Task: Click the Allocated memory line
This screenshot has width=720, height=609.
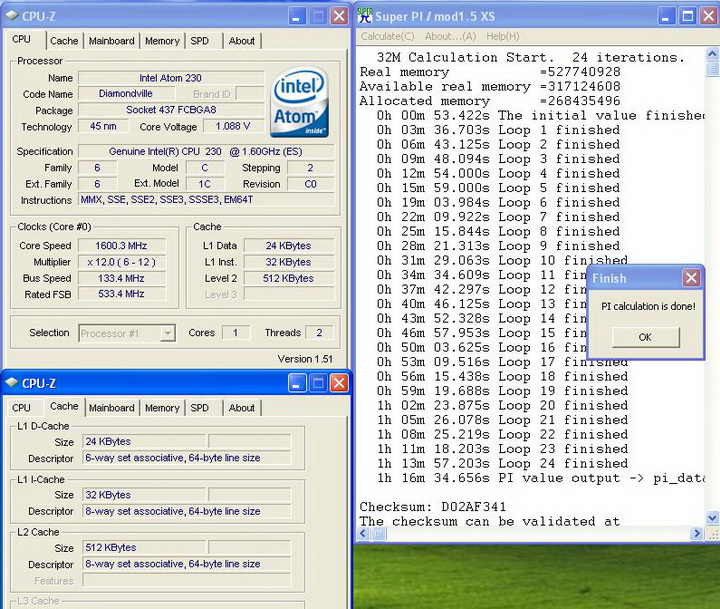Action: pos(490,101)
